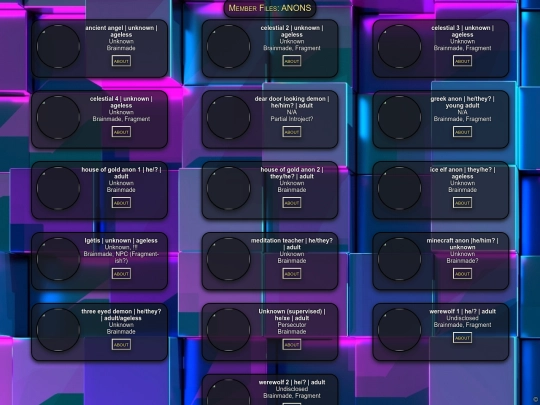Select 'werewolf 1 | he/? | adult' title

(462, 312)
